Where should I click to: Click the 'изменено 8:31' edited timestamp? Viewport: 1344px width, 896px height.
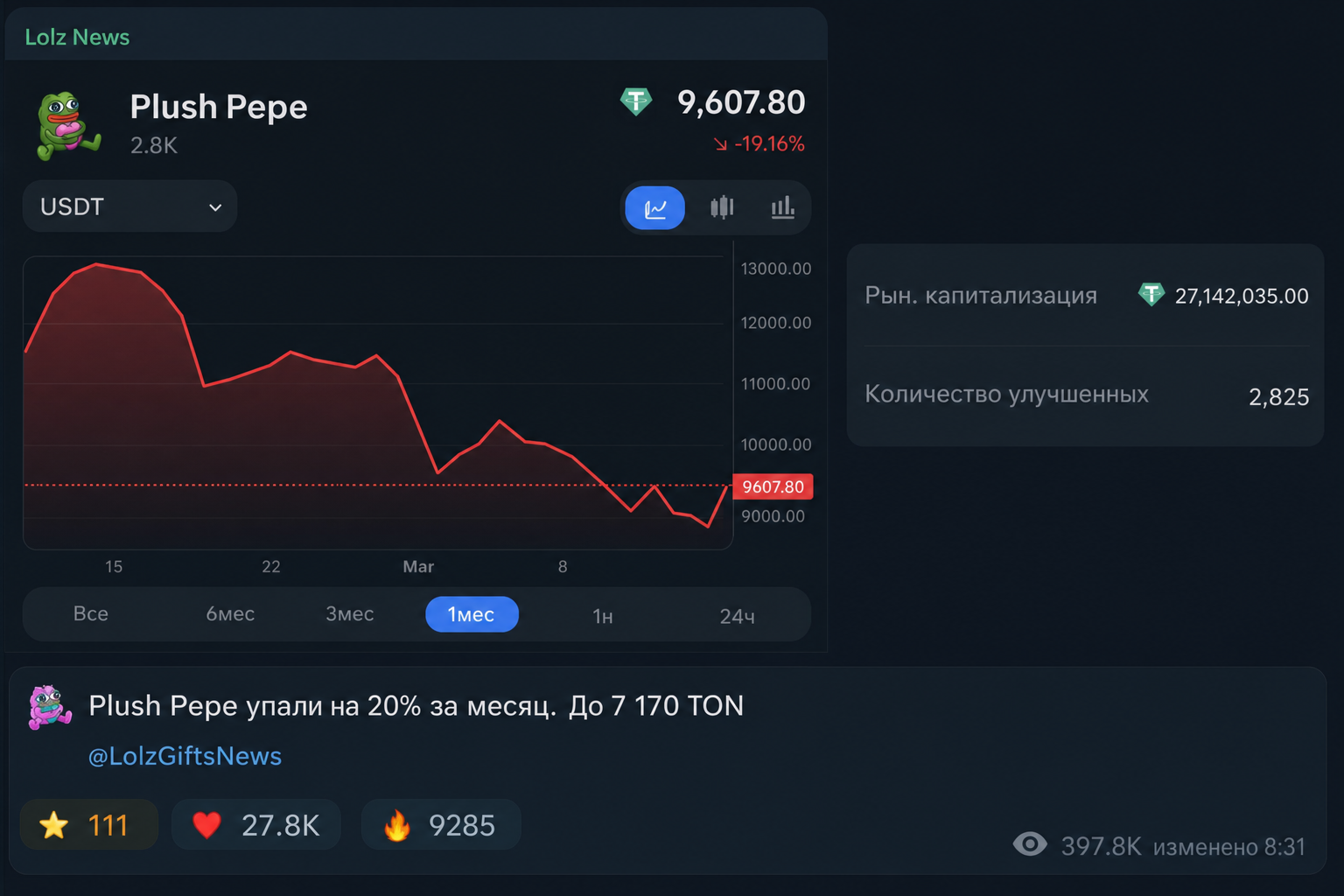pos(1229,847)
